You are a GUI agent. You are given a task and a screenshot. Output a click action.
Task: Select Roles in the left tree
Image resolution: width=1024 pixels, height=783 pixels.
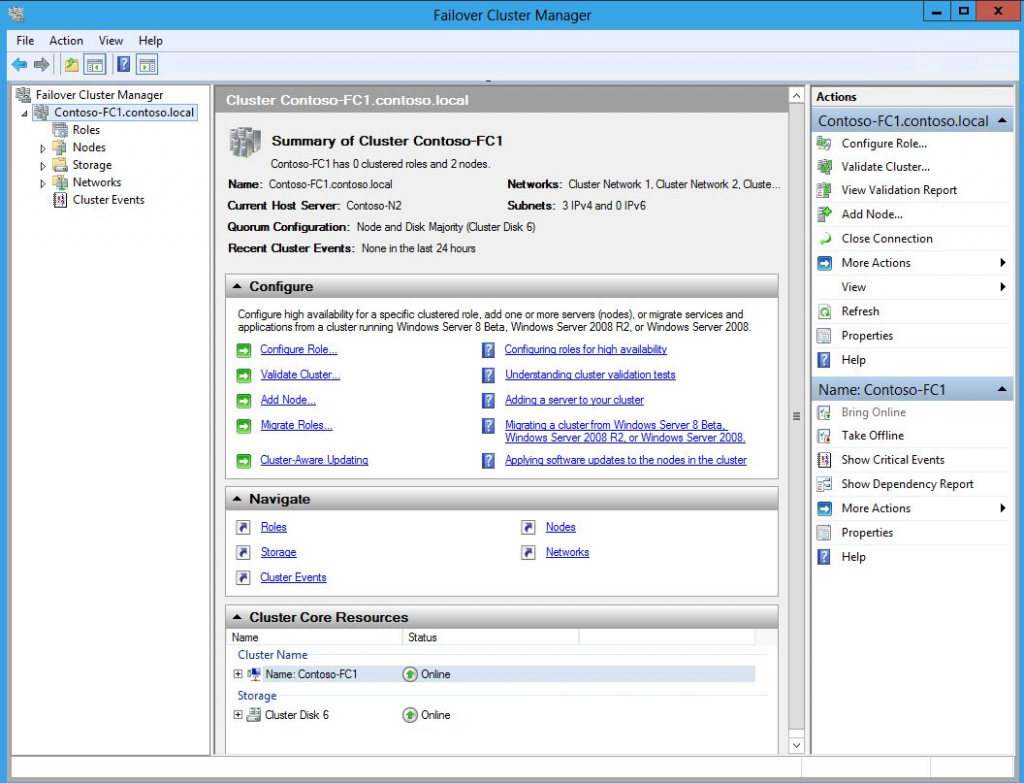[86, 130]
